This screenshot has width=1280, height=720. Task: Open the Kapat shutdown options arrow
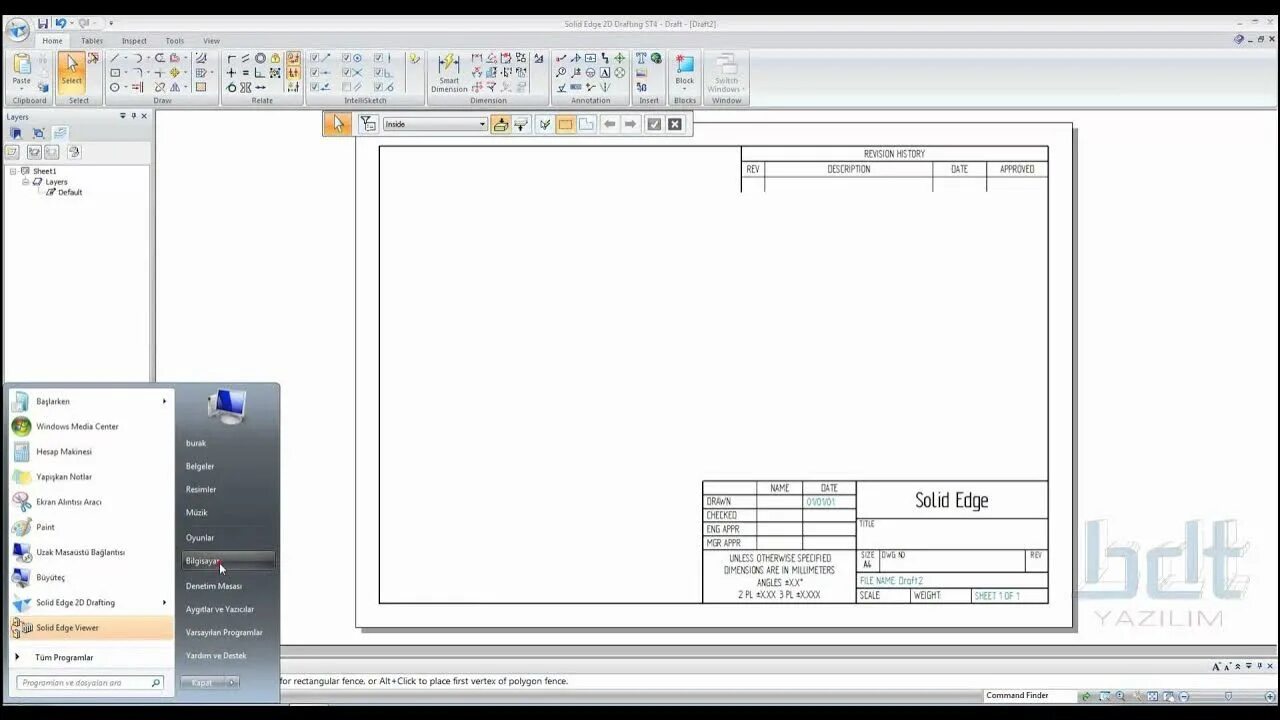(232, 683)
